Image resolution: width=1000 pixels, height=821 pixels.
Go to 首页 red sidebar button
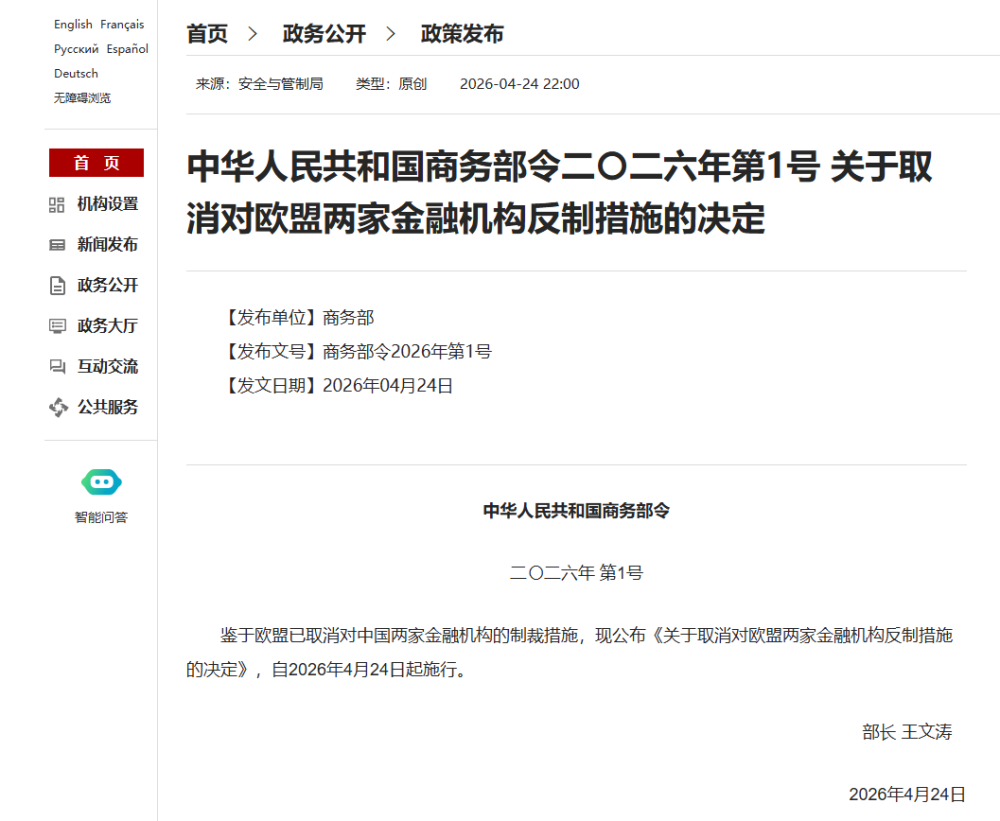coord(96,163)
